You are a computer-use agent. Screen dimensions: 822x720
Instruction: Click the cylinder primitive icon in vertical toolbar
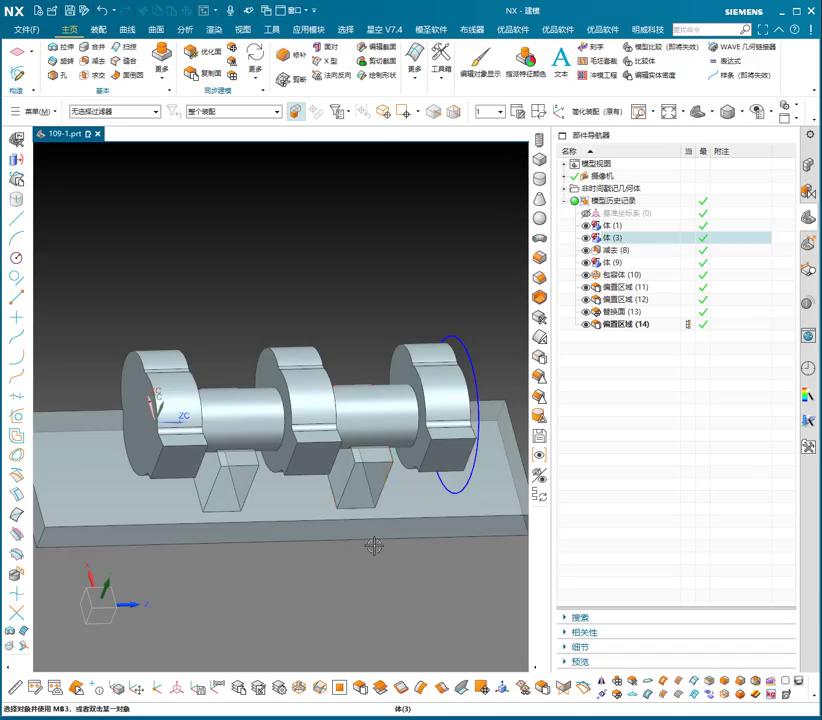540,179
